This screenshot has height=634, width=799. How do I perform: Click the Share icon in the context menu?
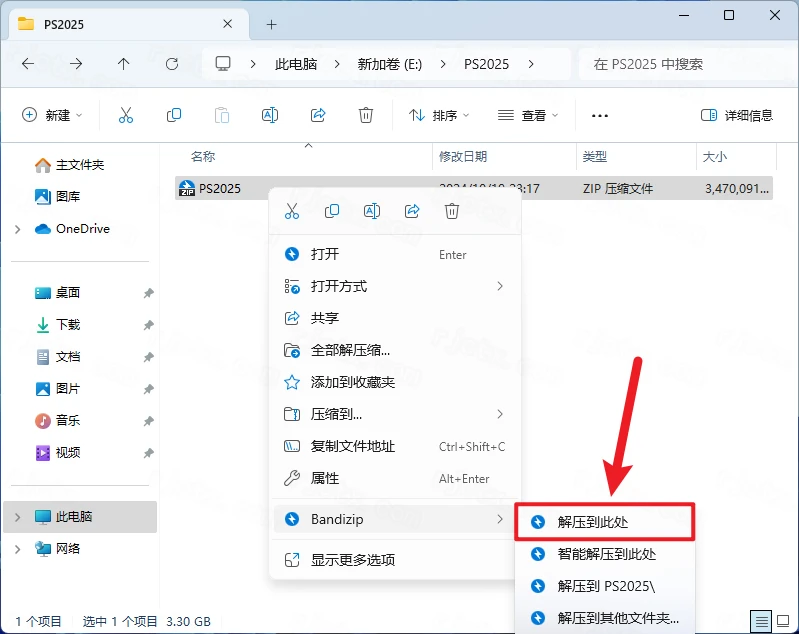point(412,211)
